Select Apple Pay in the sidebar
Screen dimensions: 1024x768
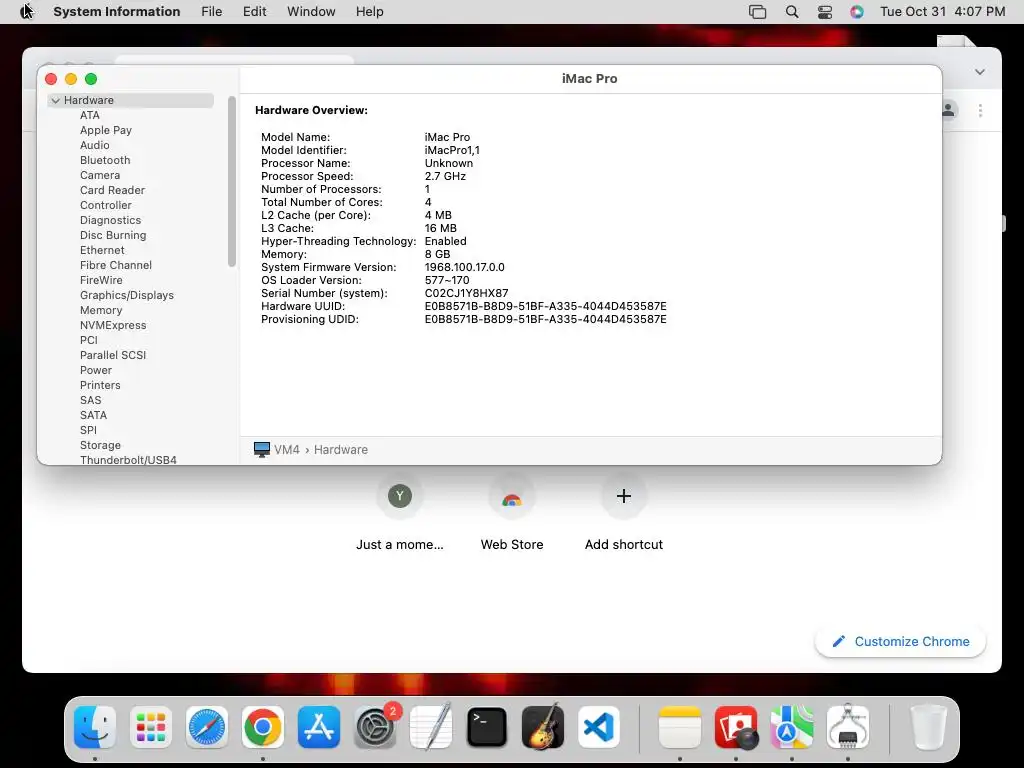pyautogui.click(x=106, y=130)
